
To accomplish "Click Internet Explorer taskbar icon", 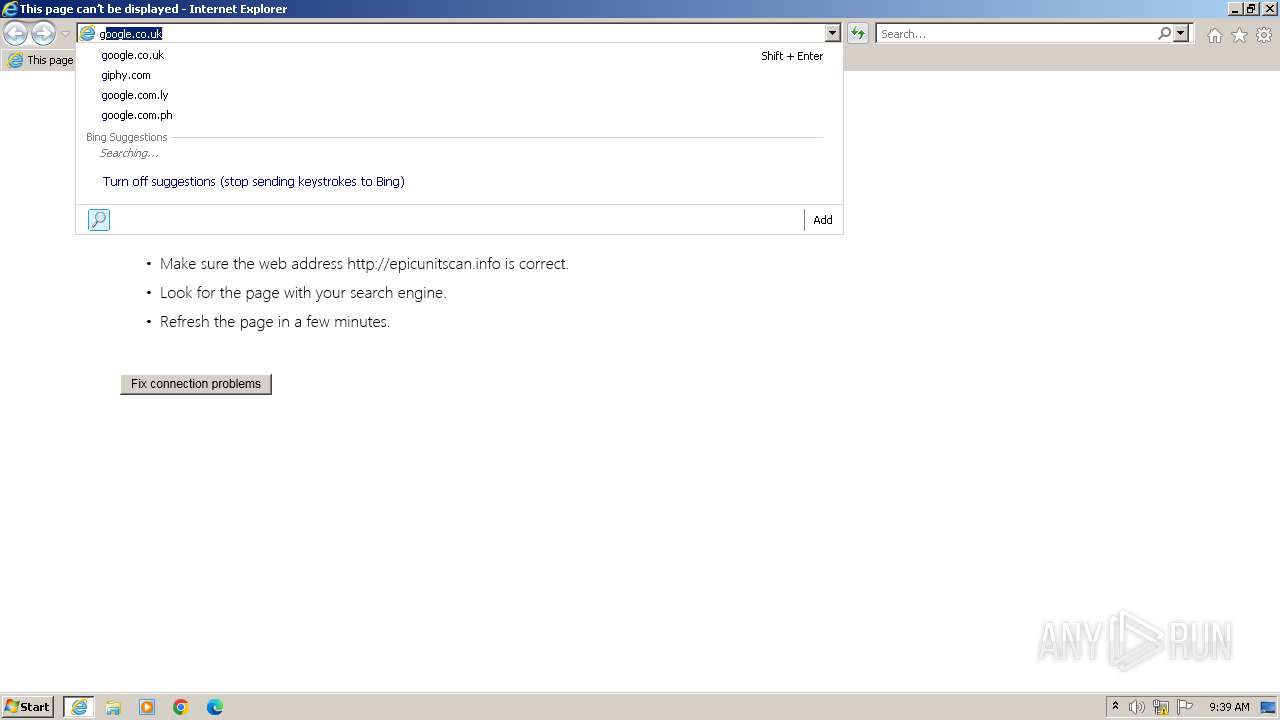I will pyautogui.click(x=79, y=707).
